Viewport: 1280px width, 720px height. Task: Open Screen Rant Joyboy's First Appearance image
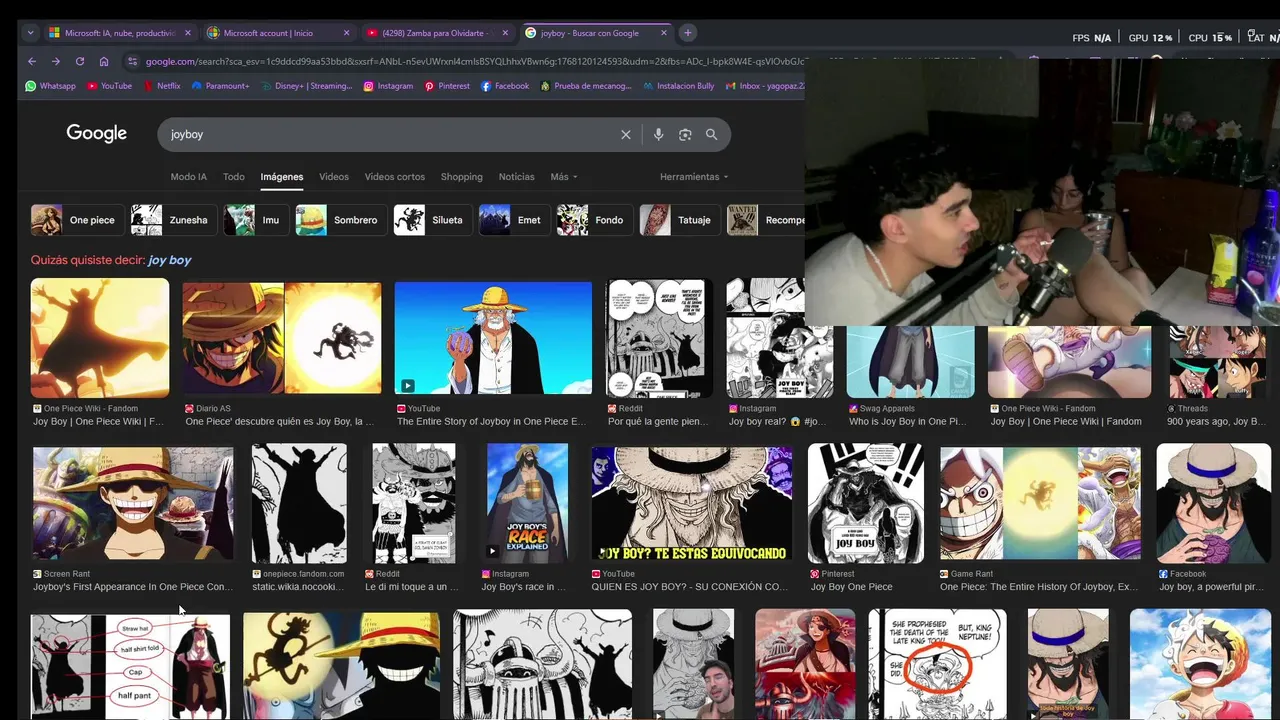click(133, 503)
